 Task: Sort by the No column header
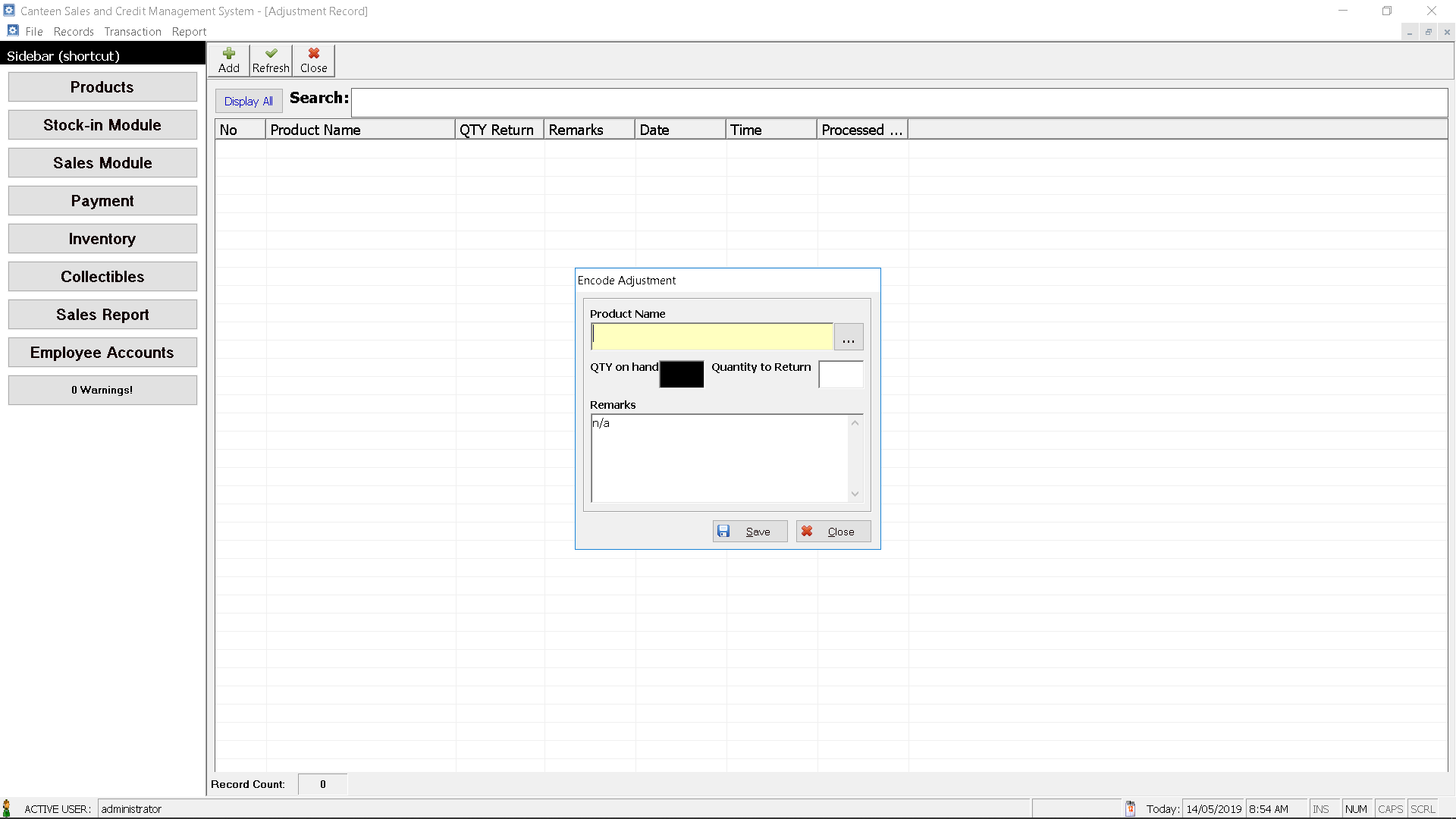pos(240,130)
